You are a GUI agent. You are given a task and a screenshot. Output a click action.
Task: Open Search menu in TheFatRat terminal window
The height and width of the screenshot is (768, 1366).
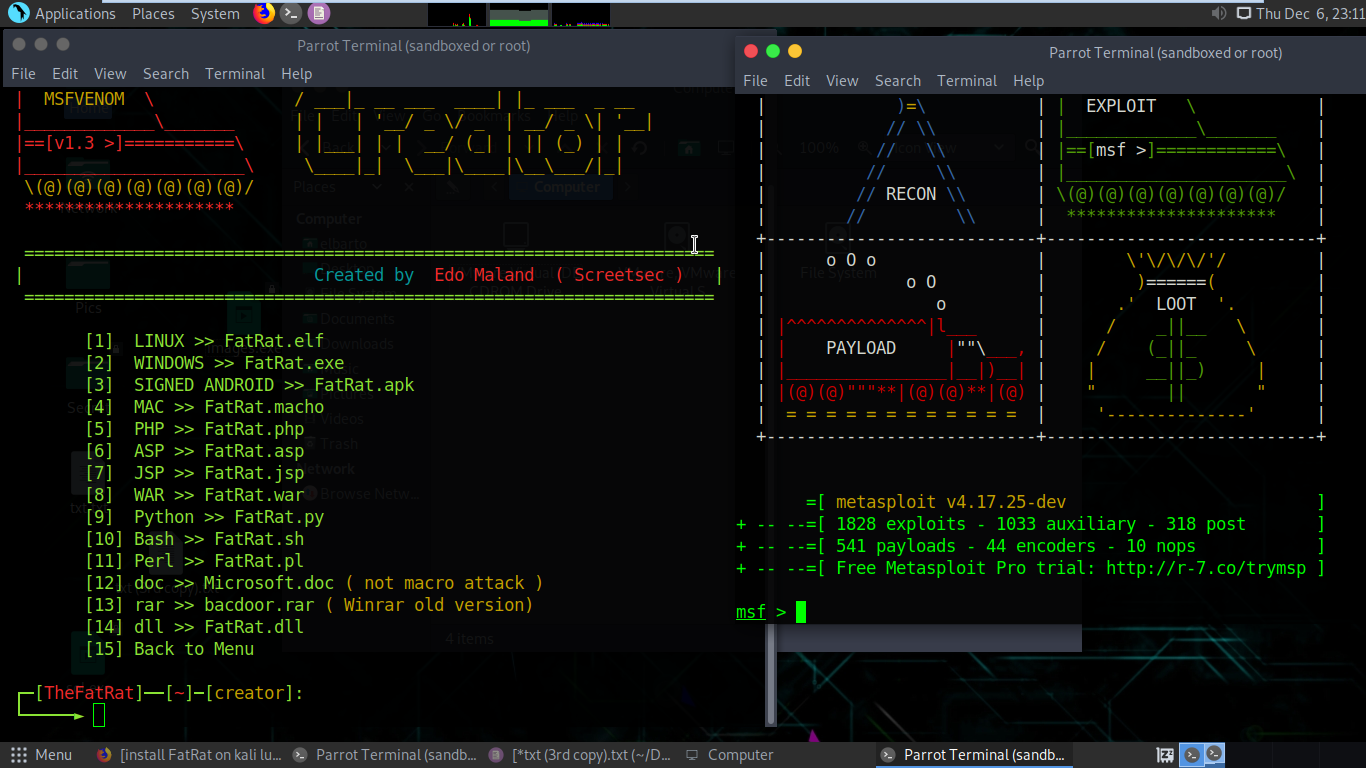tap(166, 74)
